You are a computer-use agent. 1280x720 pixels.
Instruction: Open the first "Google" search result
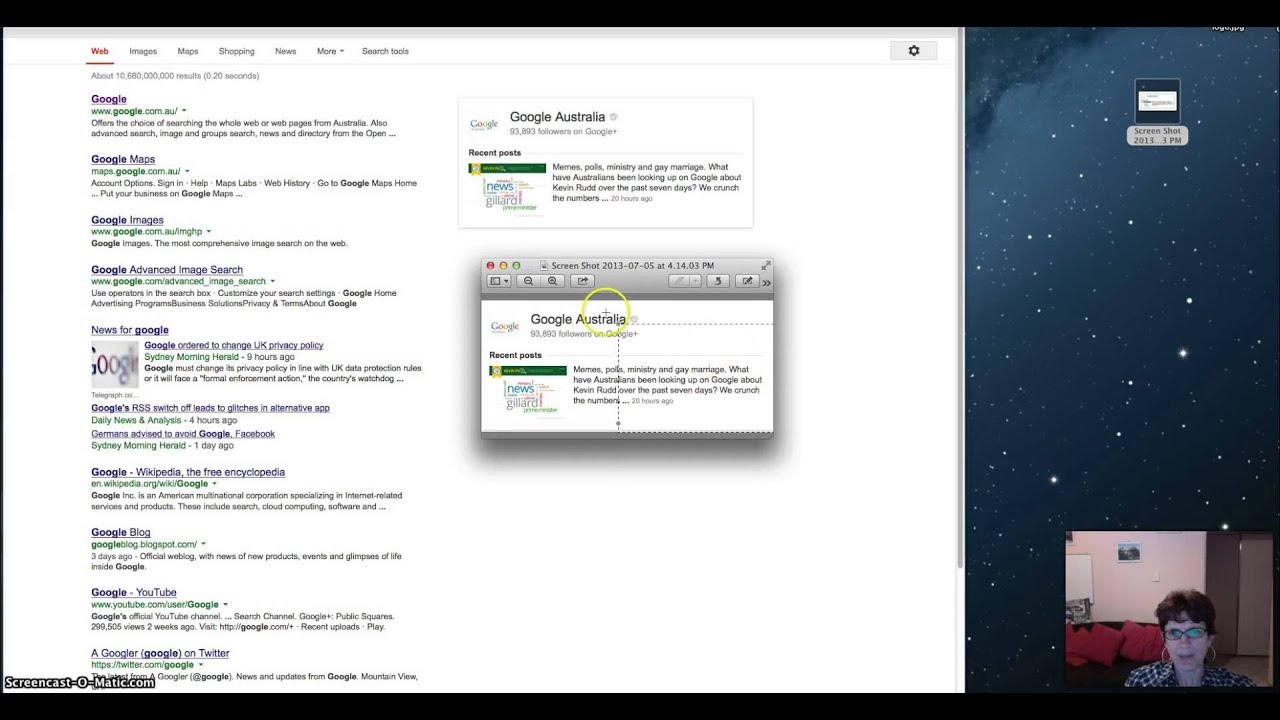[109, 99]
